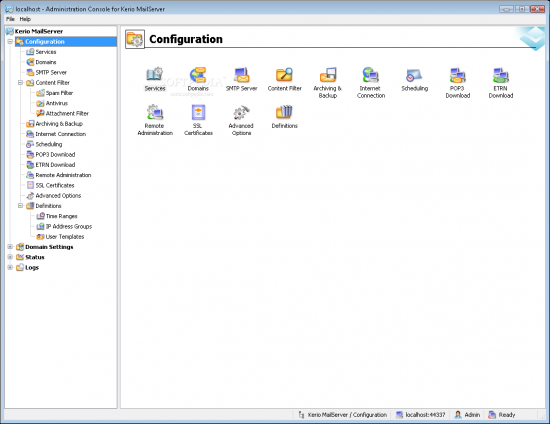550x424 pixels.
Task: Select Domains in the sidebar tree
Action: click(x=46, y=62)
